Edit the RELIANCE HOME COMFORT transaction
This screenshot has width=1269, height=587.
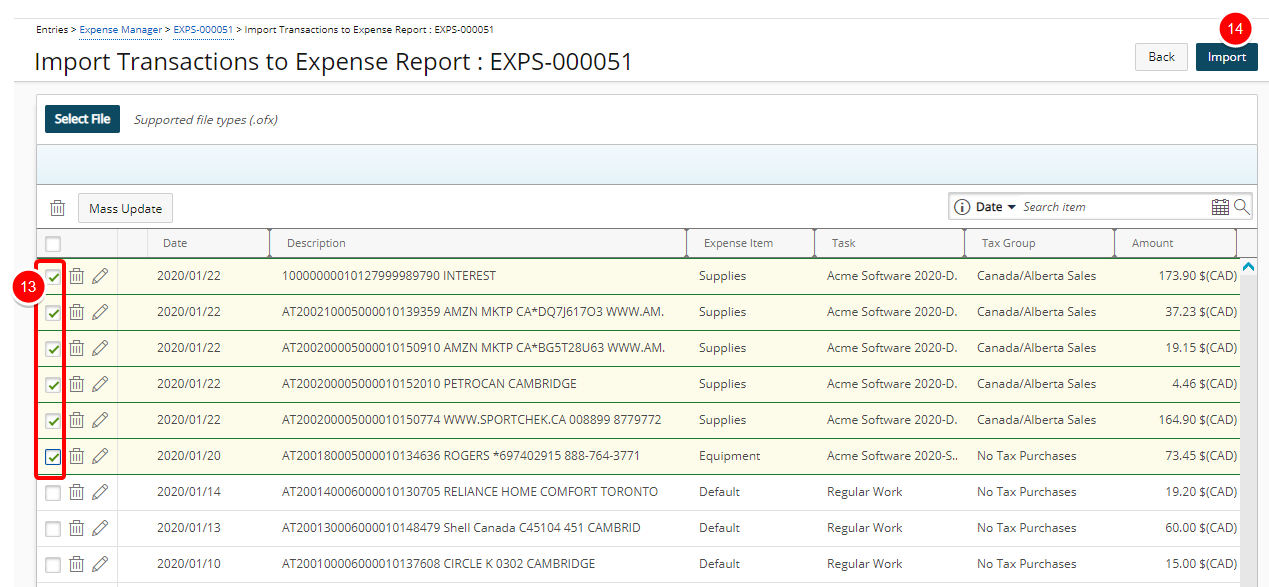(100, 492)
